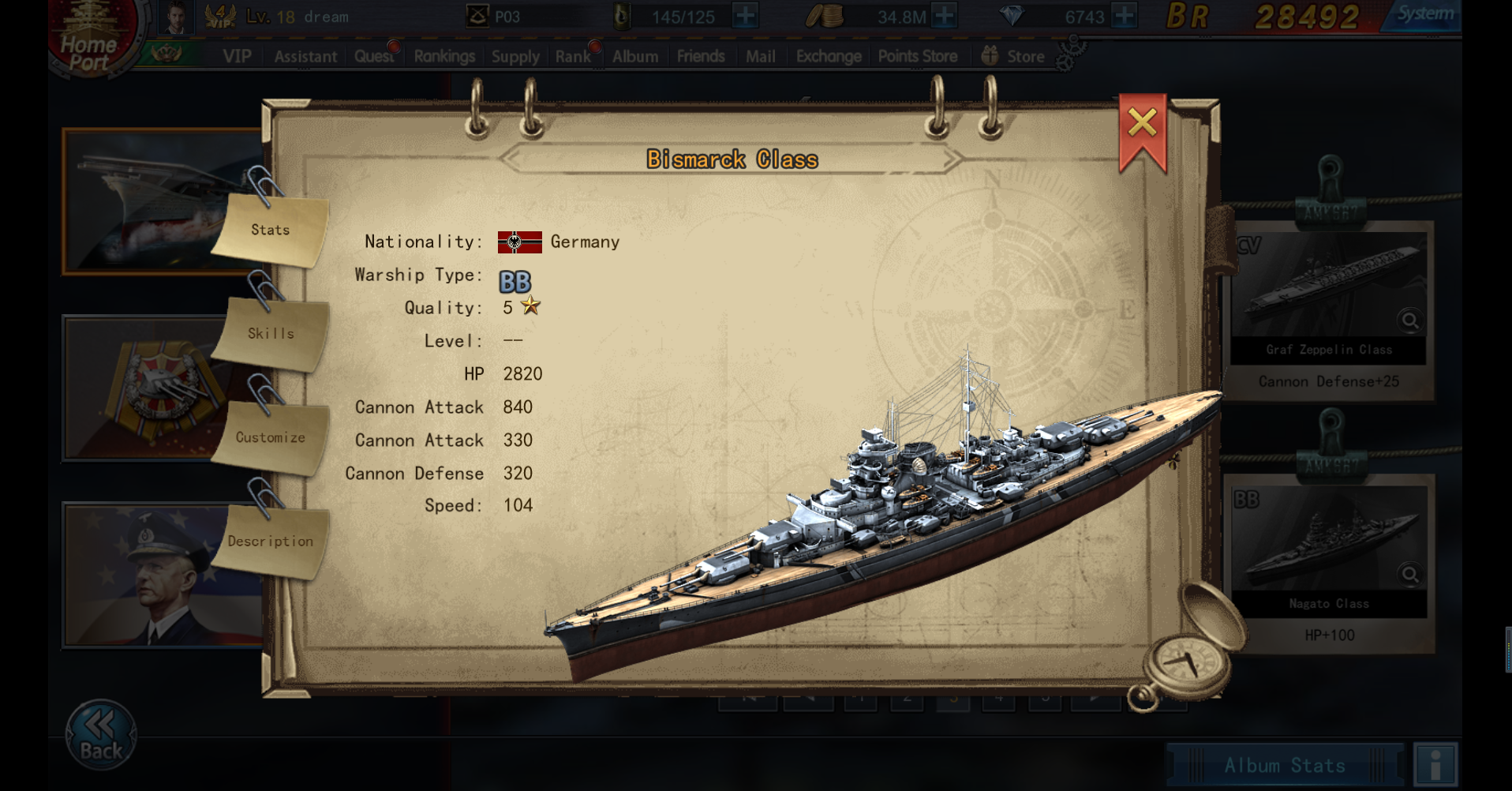Open the System menu button

tap(1424, 14)
